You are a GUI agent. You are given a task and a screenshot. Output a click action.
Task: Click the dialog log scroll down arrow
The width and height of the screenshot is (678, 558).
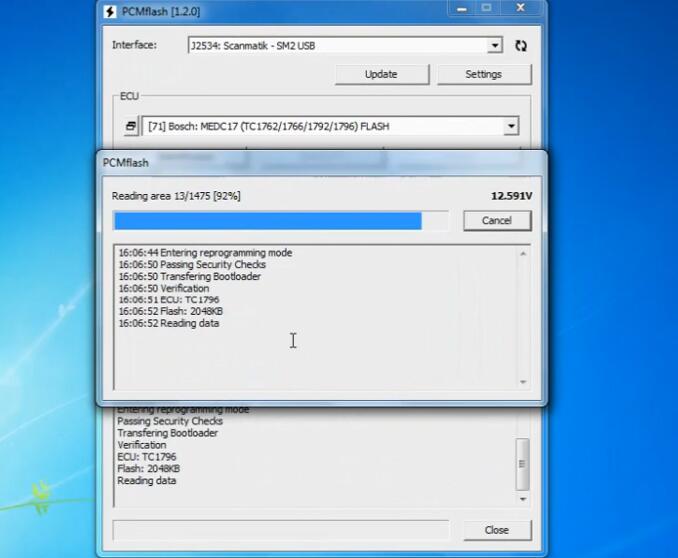pos(523,382)
